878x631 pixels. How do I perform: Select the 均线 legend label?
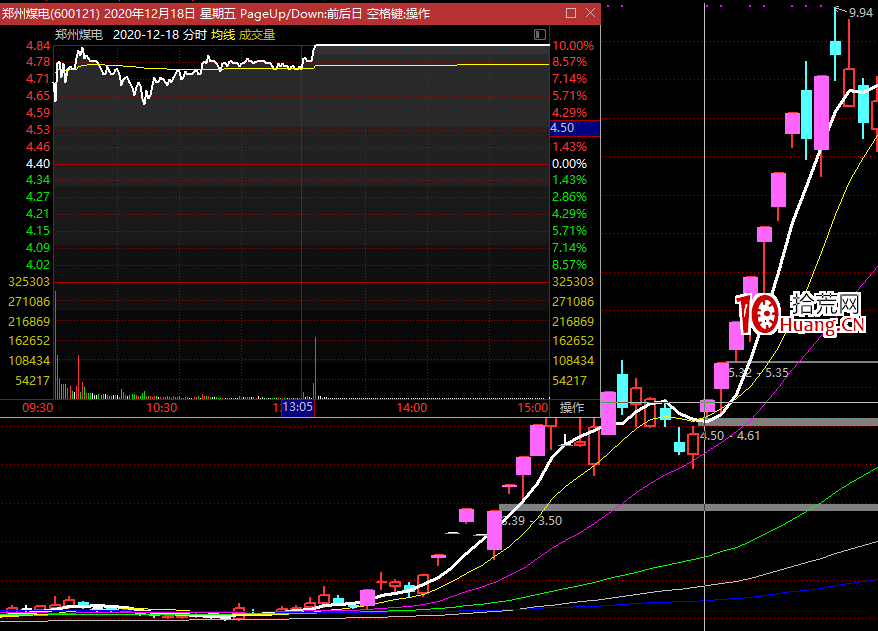tap(222, 34)
